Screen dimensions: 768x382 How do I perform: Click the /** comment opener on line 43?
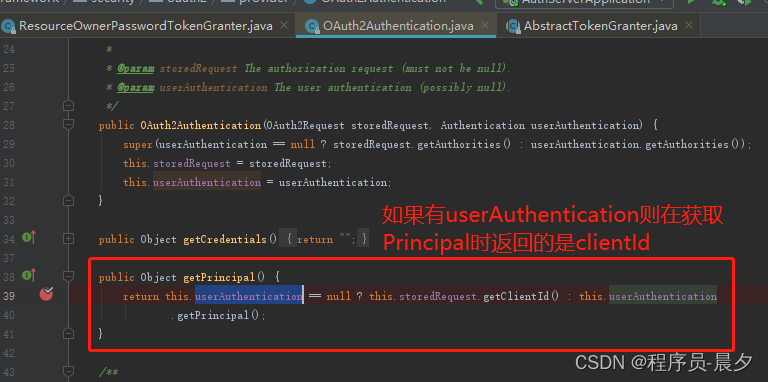tap(108, 372)
